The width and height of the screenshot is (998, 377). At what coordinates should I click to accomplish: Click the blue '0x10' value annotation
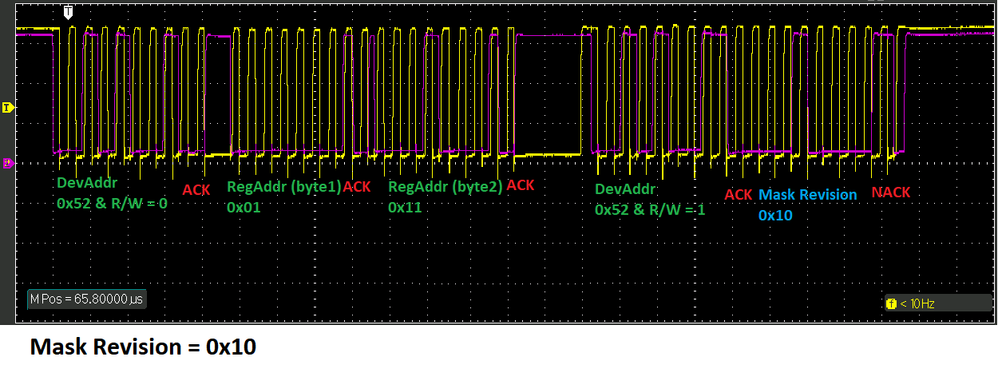775,215
